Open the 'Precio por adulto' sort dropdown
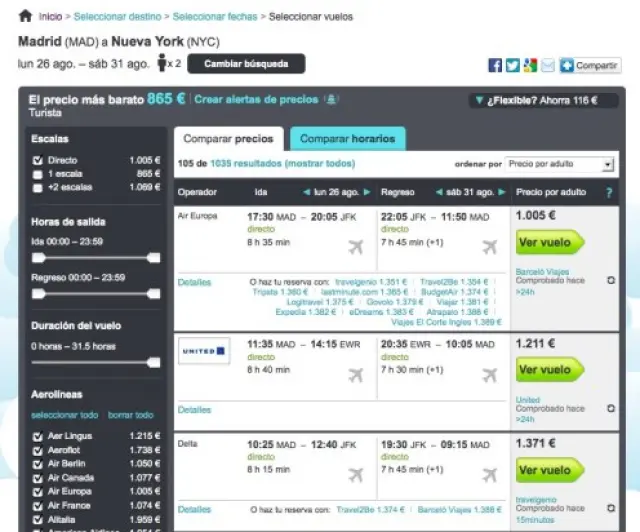This screenshot has height=532, width=640. pyautogui.click(x=559, y=164)
